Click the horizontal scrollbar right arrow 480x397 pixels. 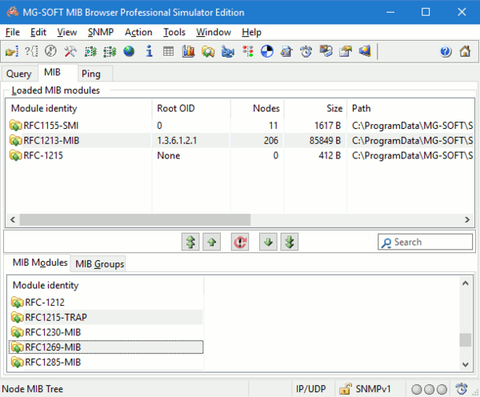click(x=467, y=220)
